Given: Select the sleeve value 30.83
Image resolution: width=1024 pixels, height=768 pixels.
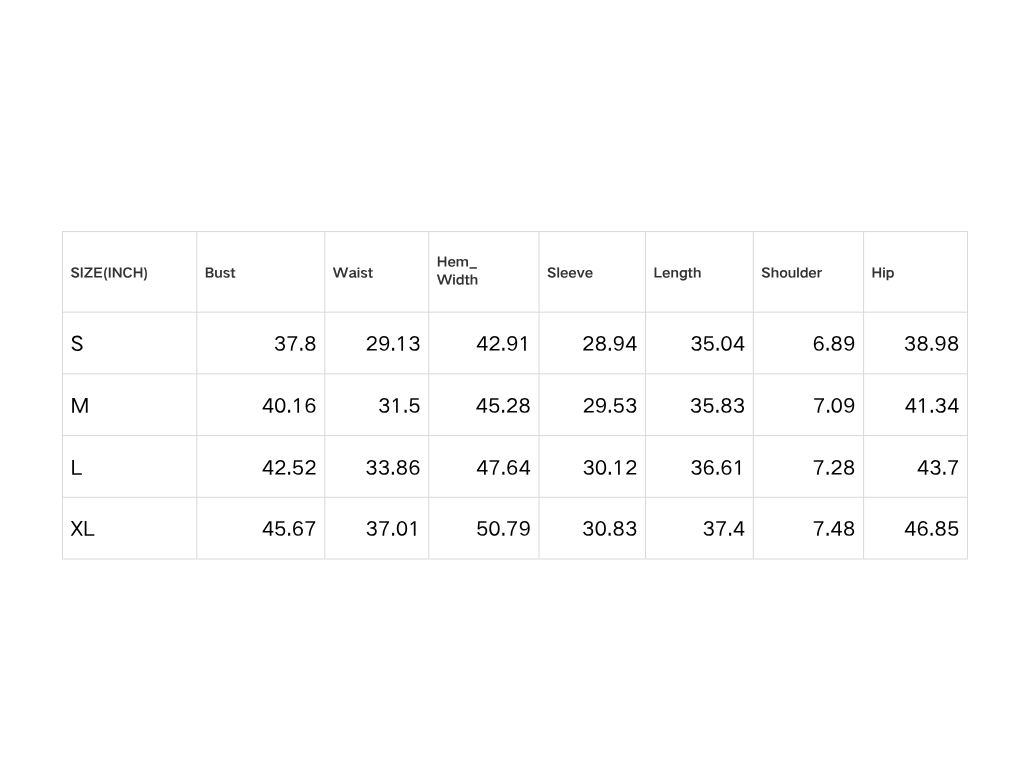Looking at the screenshot, I should [x=609, y=529].
